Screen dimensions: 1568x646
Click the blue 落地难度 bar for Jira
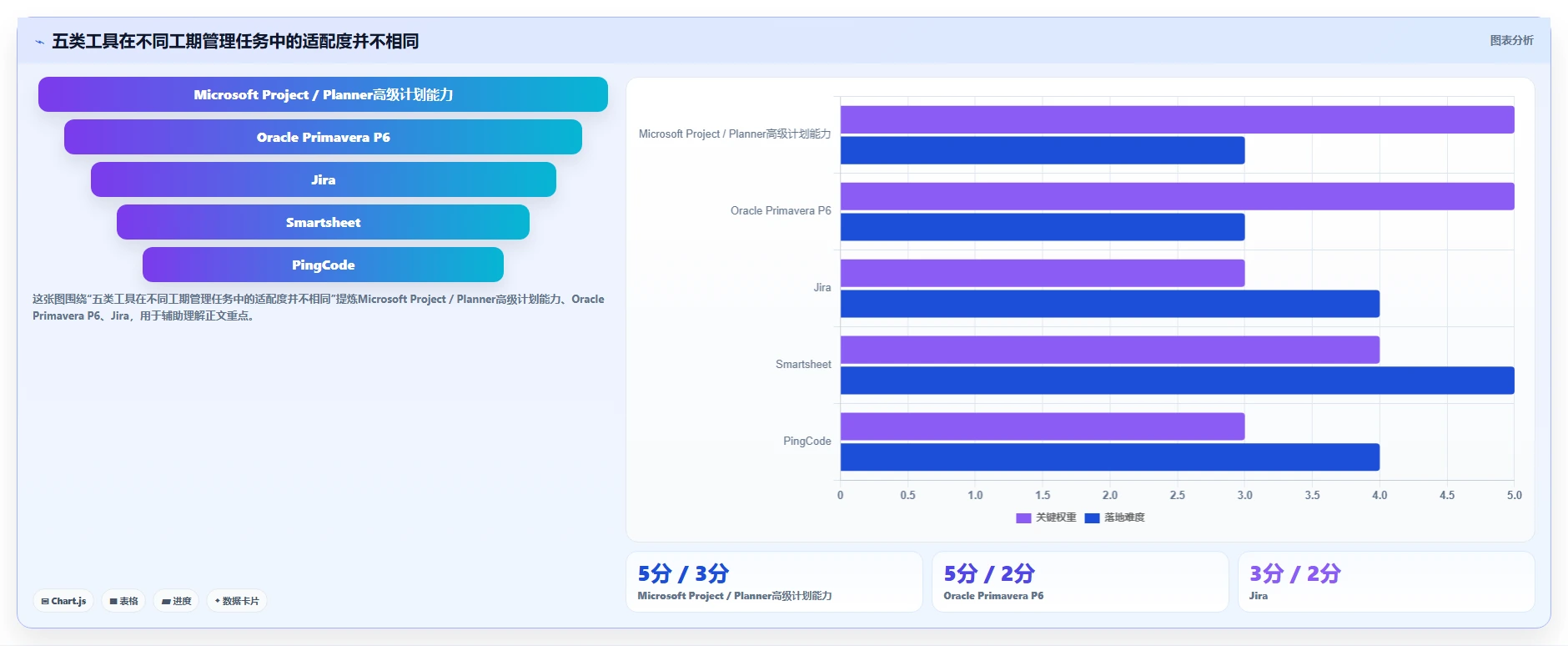click(x=1110, y=304)
